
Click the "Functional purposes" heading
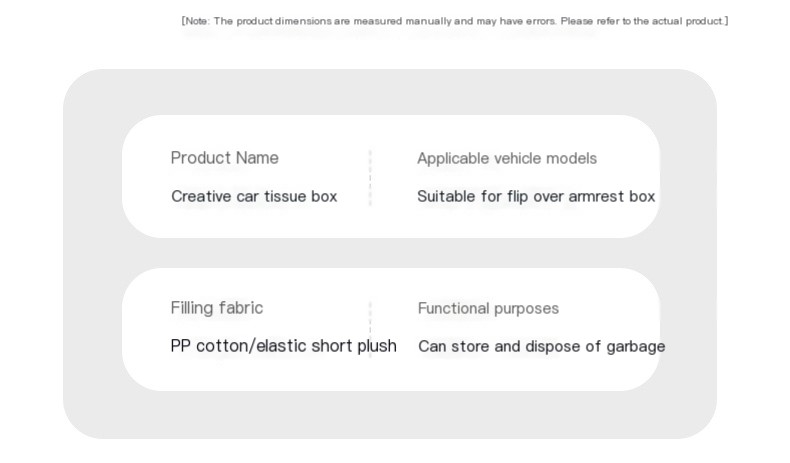click(x=488, y=308)
